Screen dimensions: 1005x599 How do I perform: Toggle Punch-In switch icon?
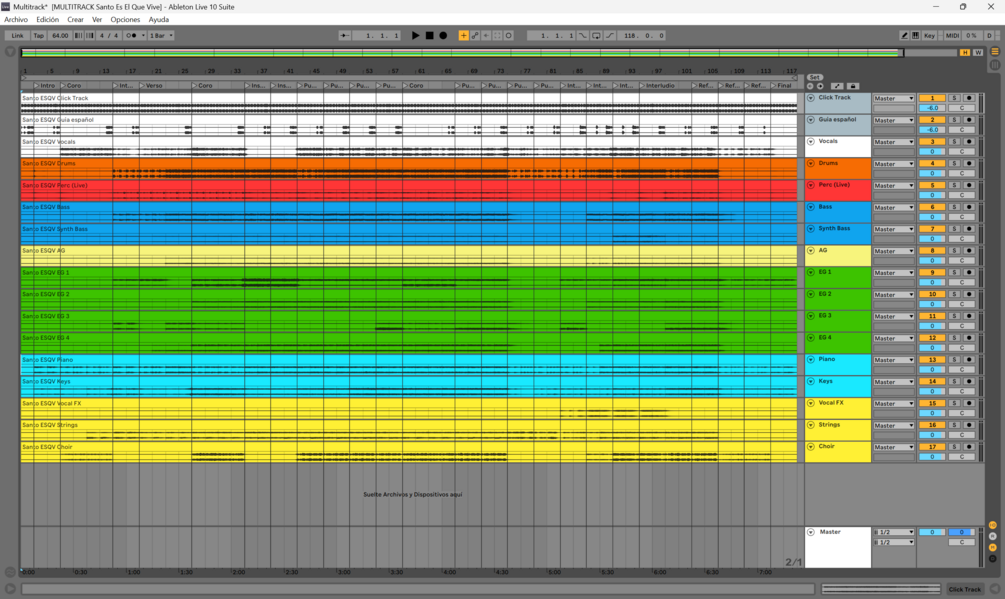tap(582, 35)
